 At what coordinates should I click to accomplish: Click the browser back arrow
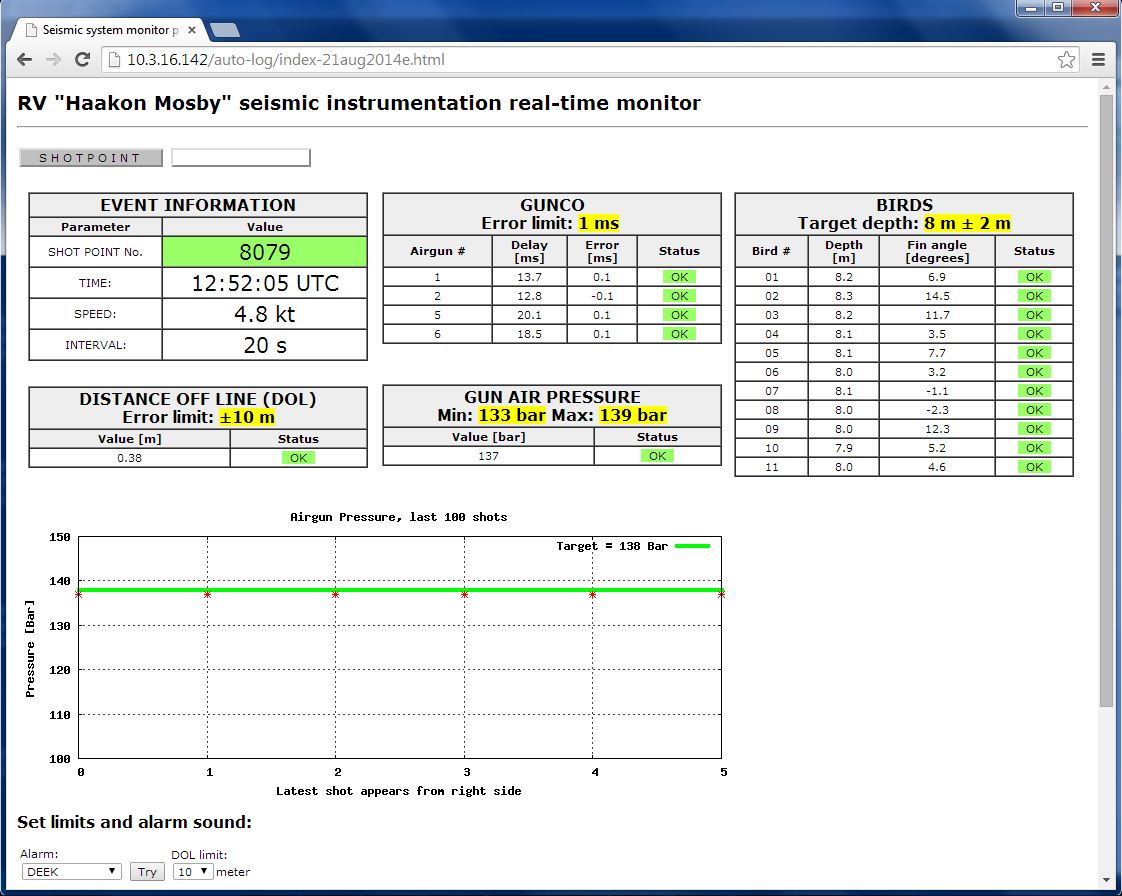tap(25, 60)
